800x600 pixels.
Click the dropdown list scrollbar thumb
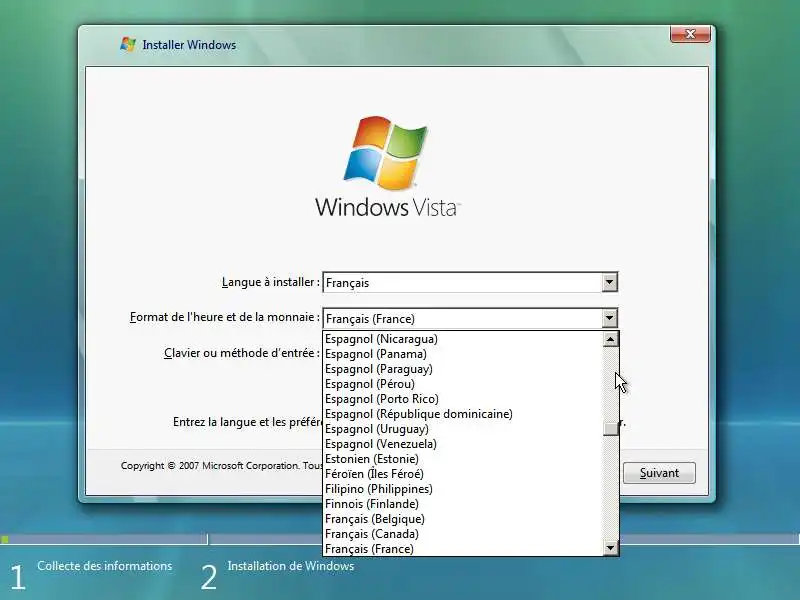tap(610, 429)
